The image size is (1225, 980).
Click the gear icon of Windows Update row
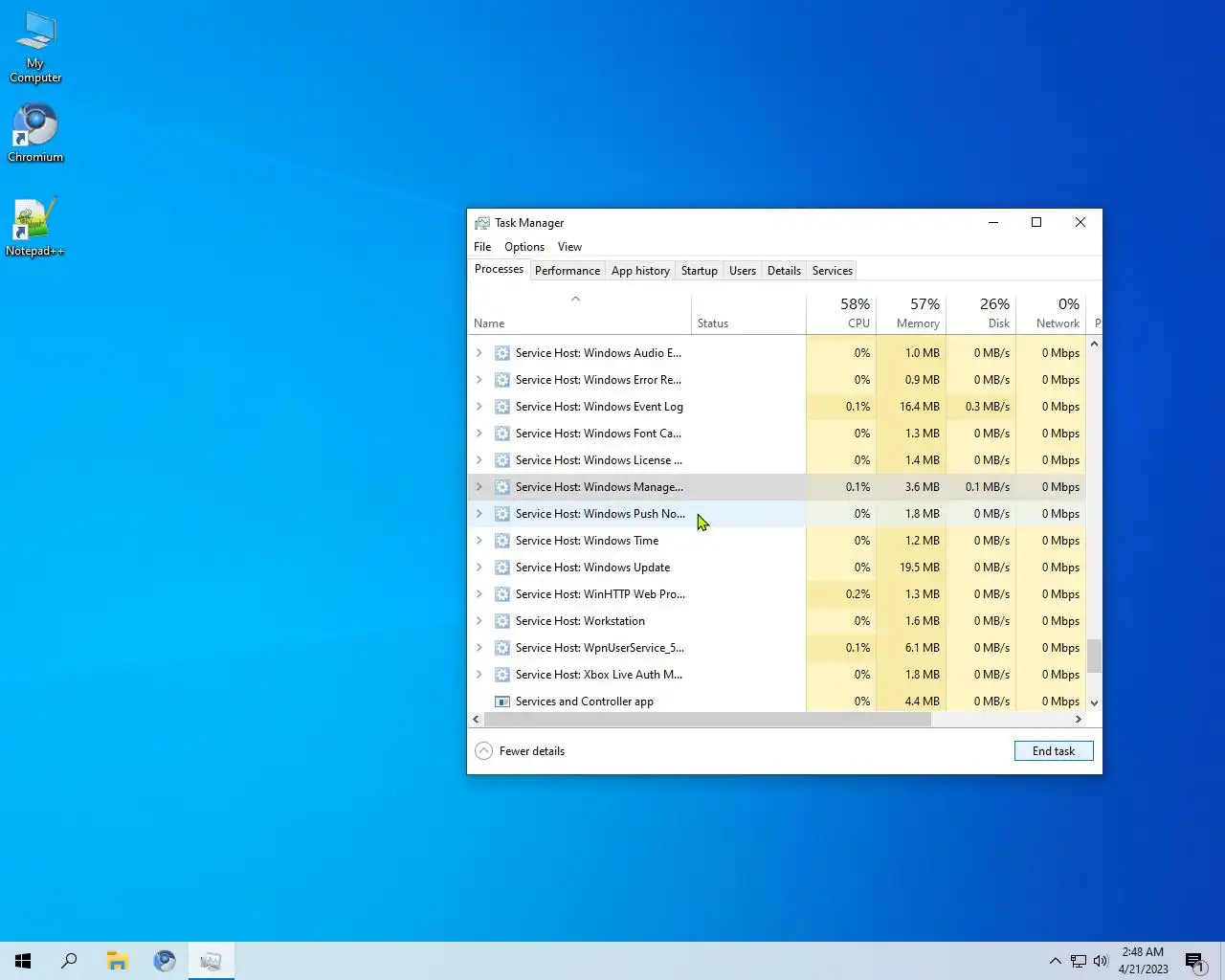(501, 568)
